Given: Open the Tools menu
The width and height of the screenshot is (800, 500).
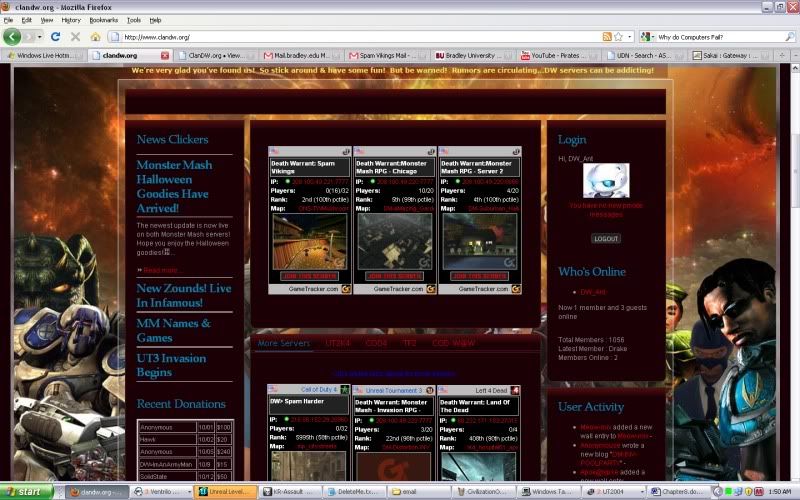Looking at the screenshot, I should click(134, 20).
